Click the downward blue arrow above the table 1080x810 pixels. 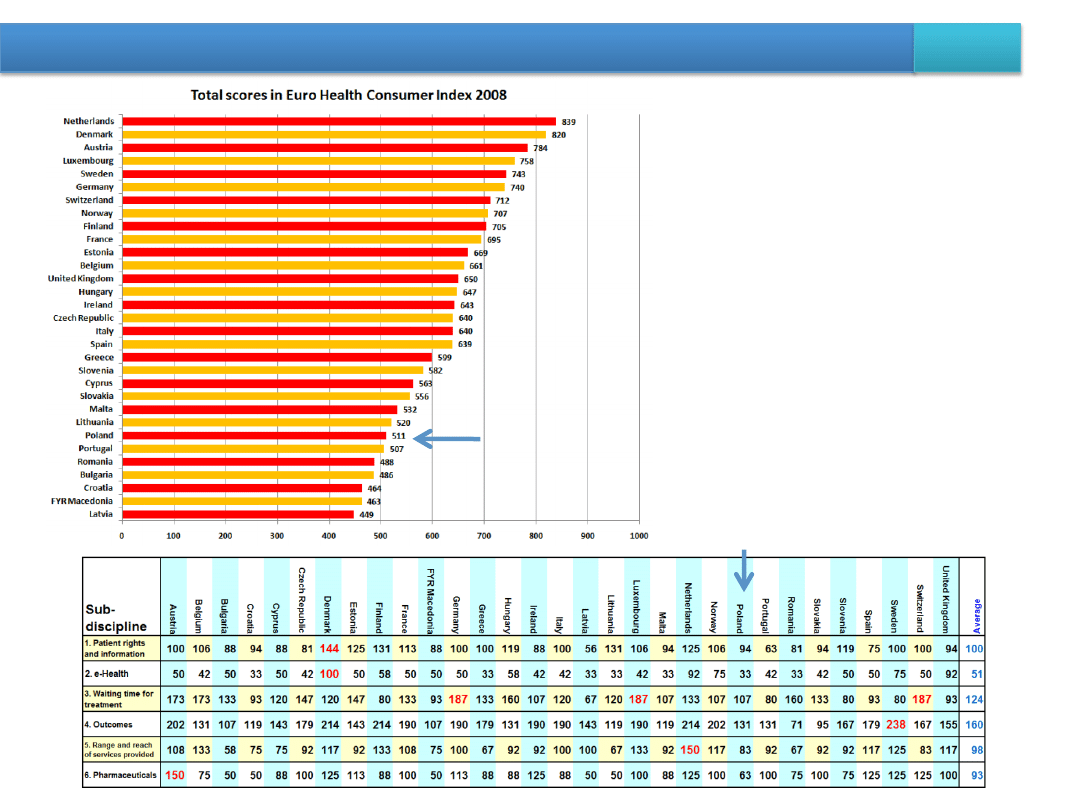point(744,572)
